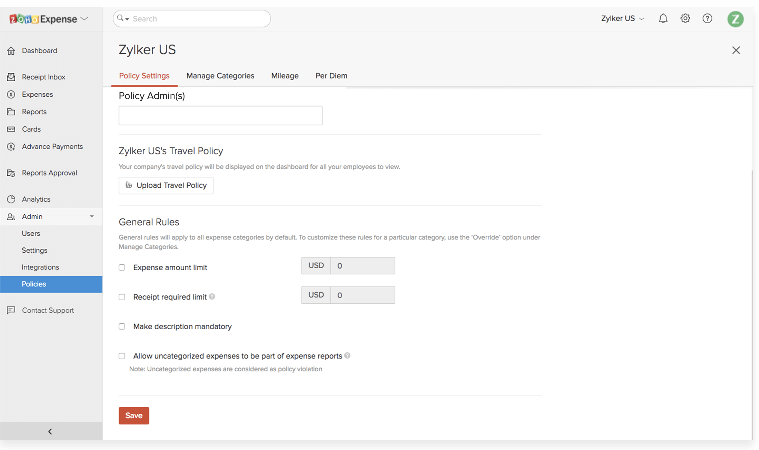The image size is (759, 450).
Task: Click the red Save button
Action: [x=134, y=416]
